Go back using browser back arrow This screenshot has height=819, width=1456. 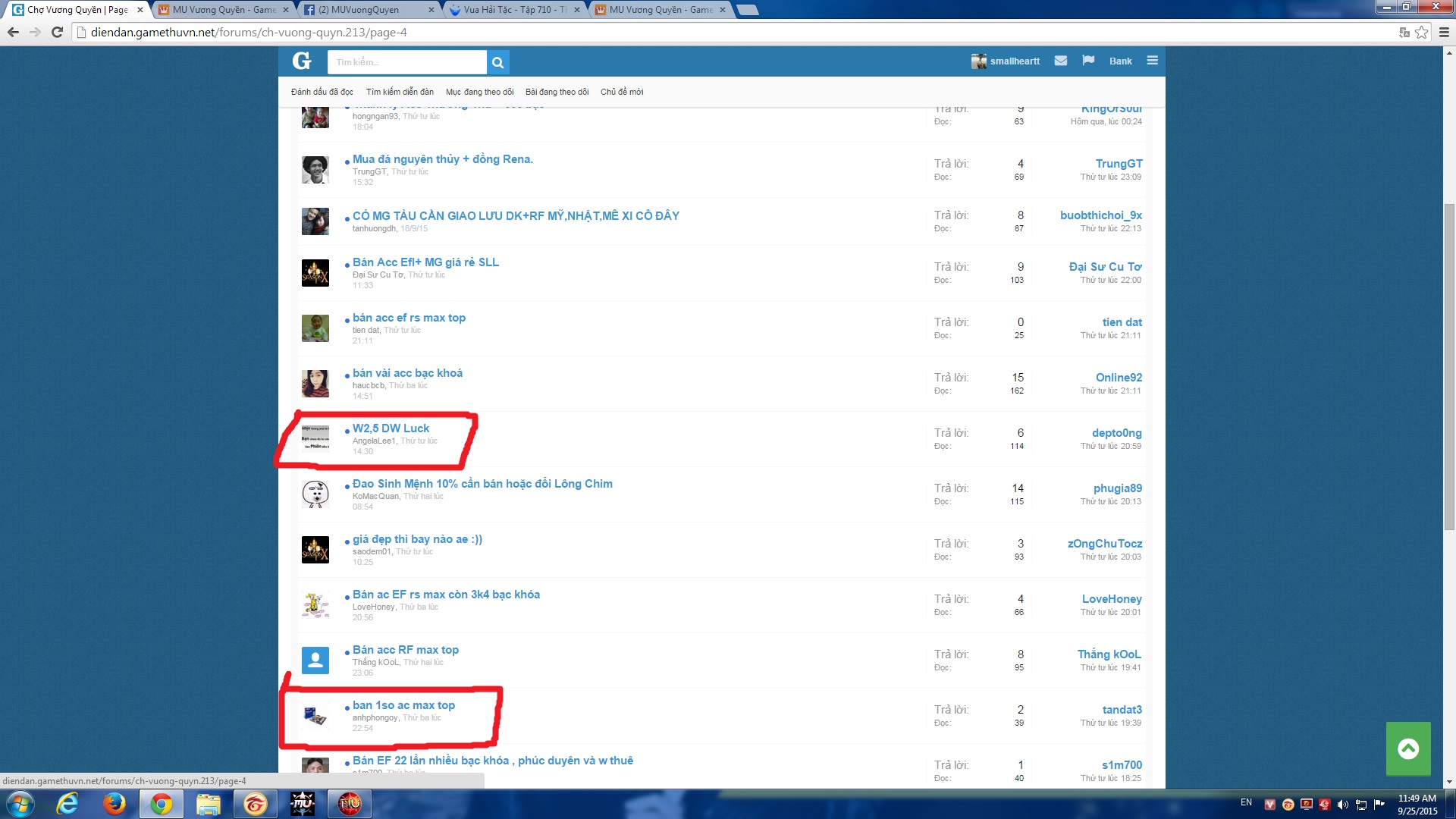pyautogui.click(x=13, y=33)
